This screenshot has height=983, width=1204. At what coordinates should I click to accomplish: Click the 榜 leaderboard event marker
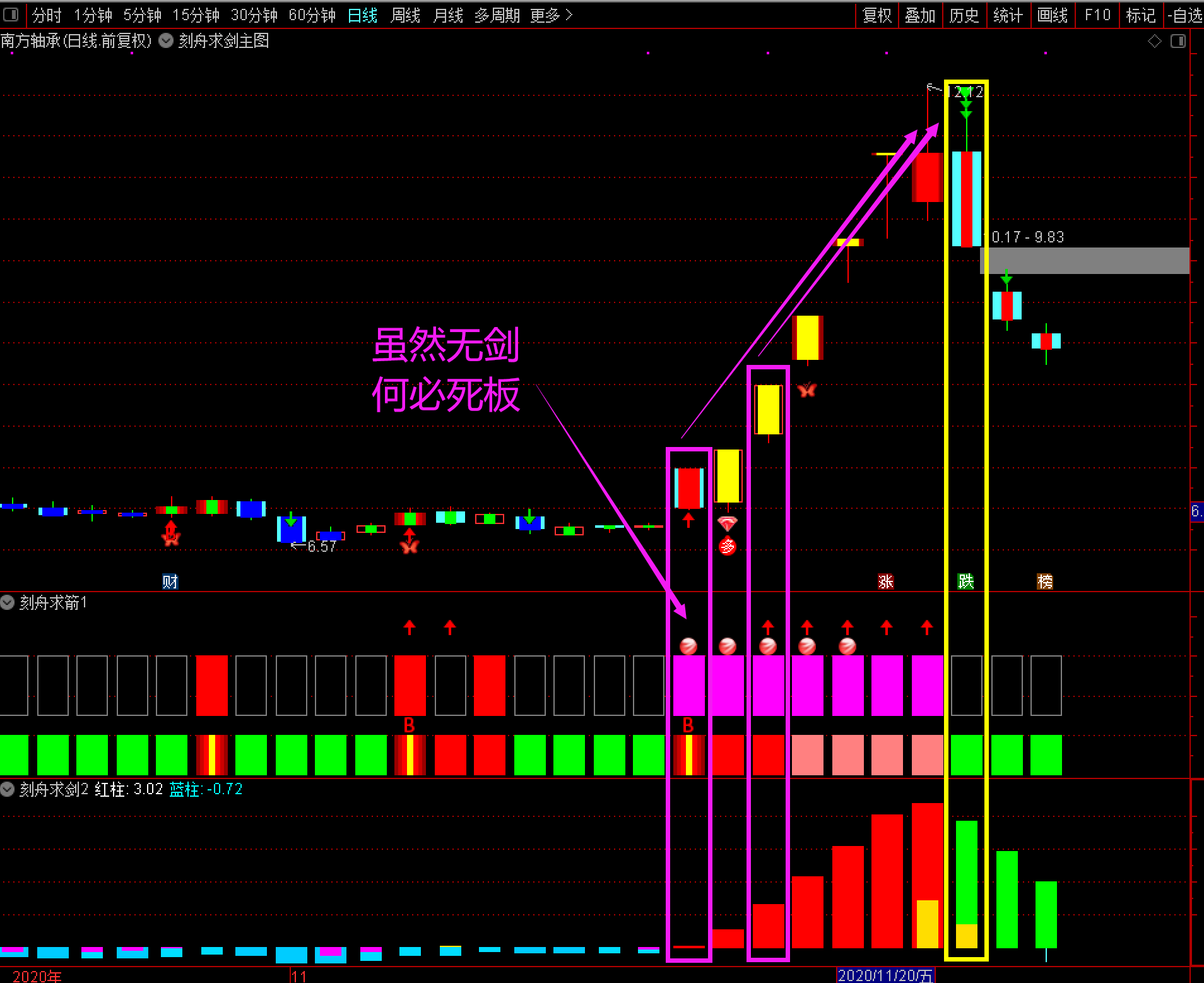click(x=1045, y=581)
